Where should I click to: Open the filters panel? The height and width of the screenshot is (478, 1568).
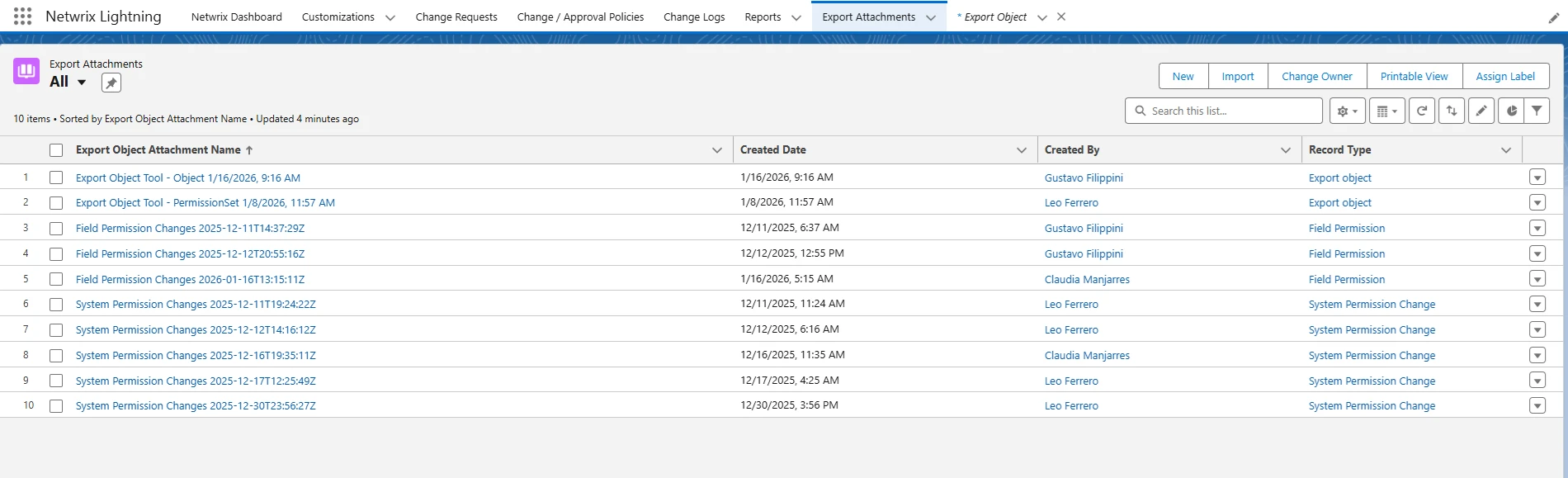point(1537,111)
